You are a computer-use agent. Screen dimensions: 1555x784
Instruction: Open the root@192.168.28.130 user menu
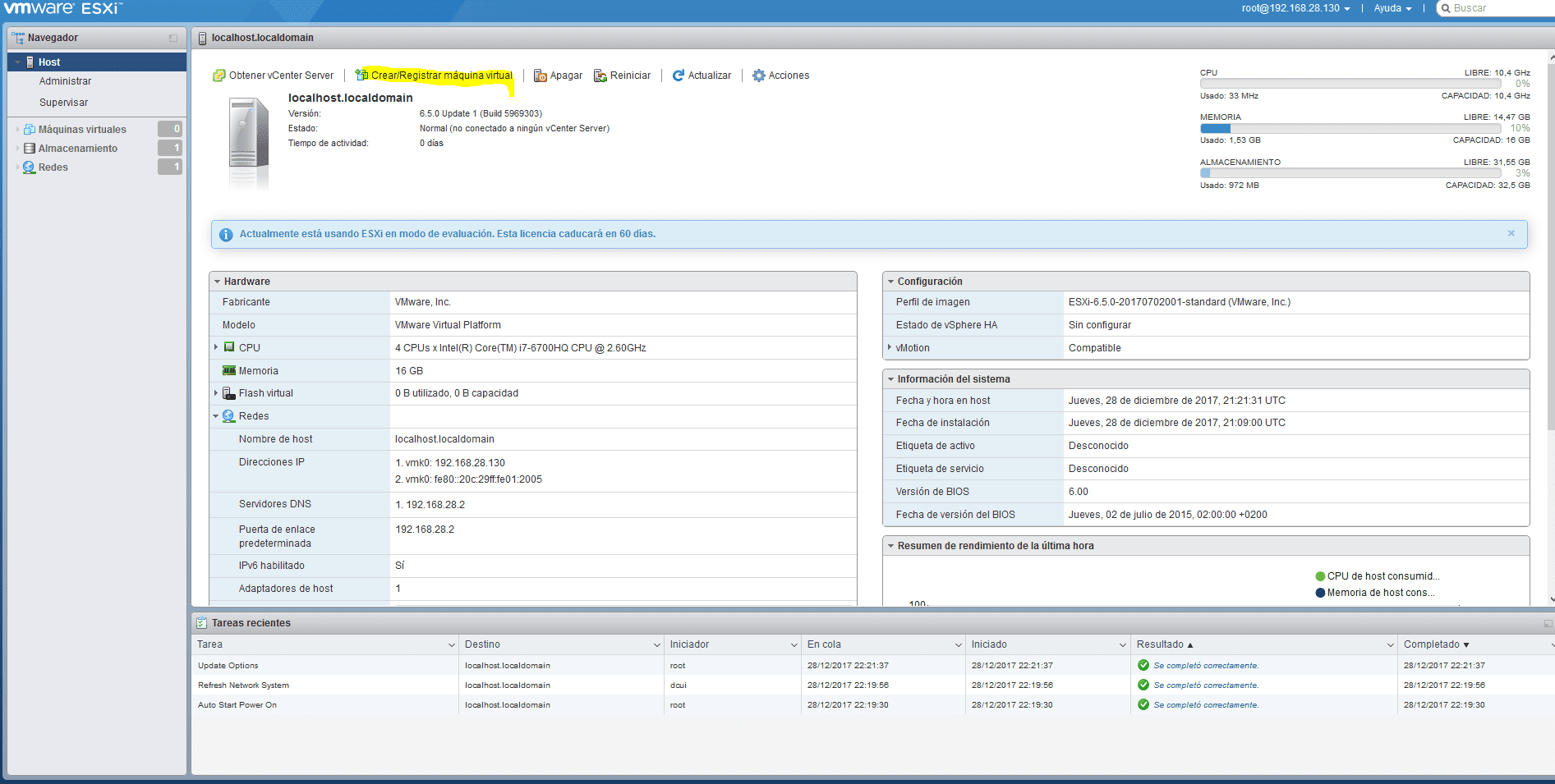(x=1290, y=8)
